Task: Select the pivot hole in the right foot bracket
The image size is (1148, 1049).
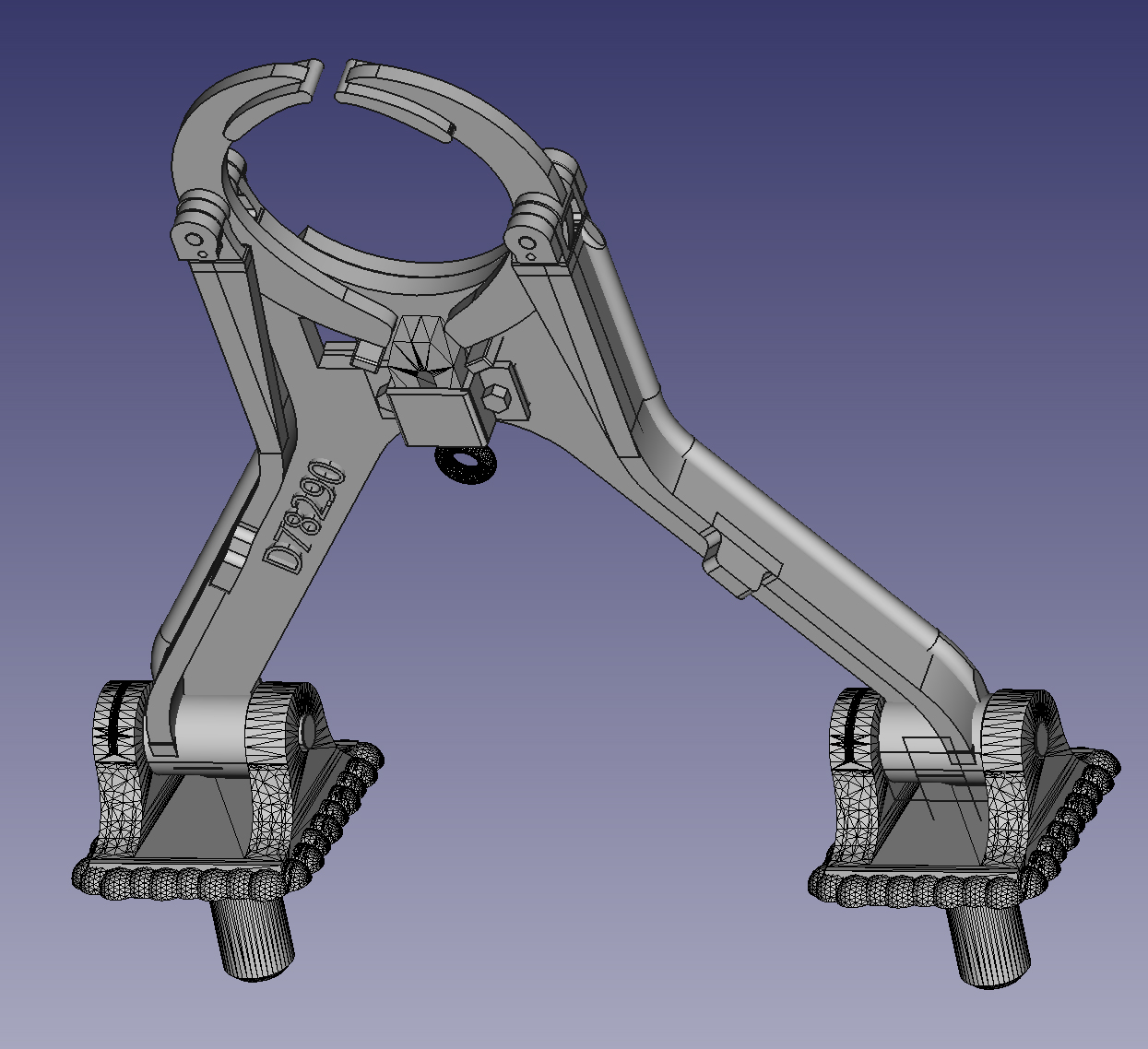Action: pyautogui.click(x=1044, y=737)
